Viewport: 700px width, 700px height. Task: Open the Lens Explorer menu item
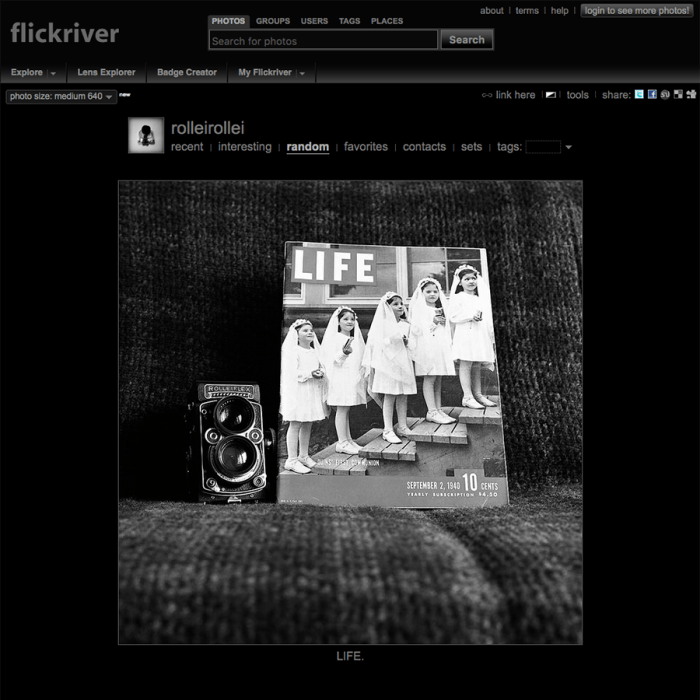pyautogui.click(x=106, y=73)
